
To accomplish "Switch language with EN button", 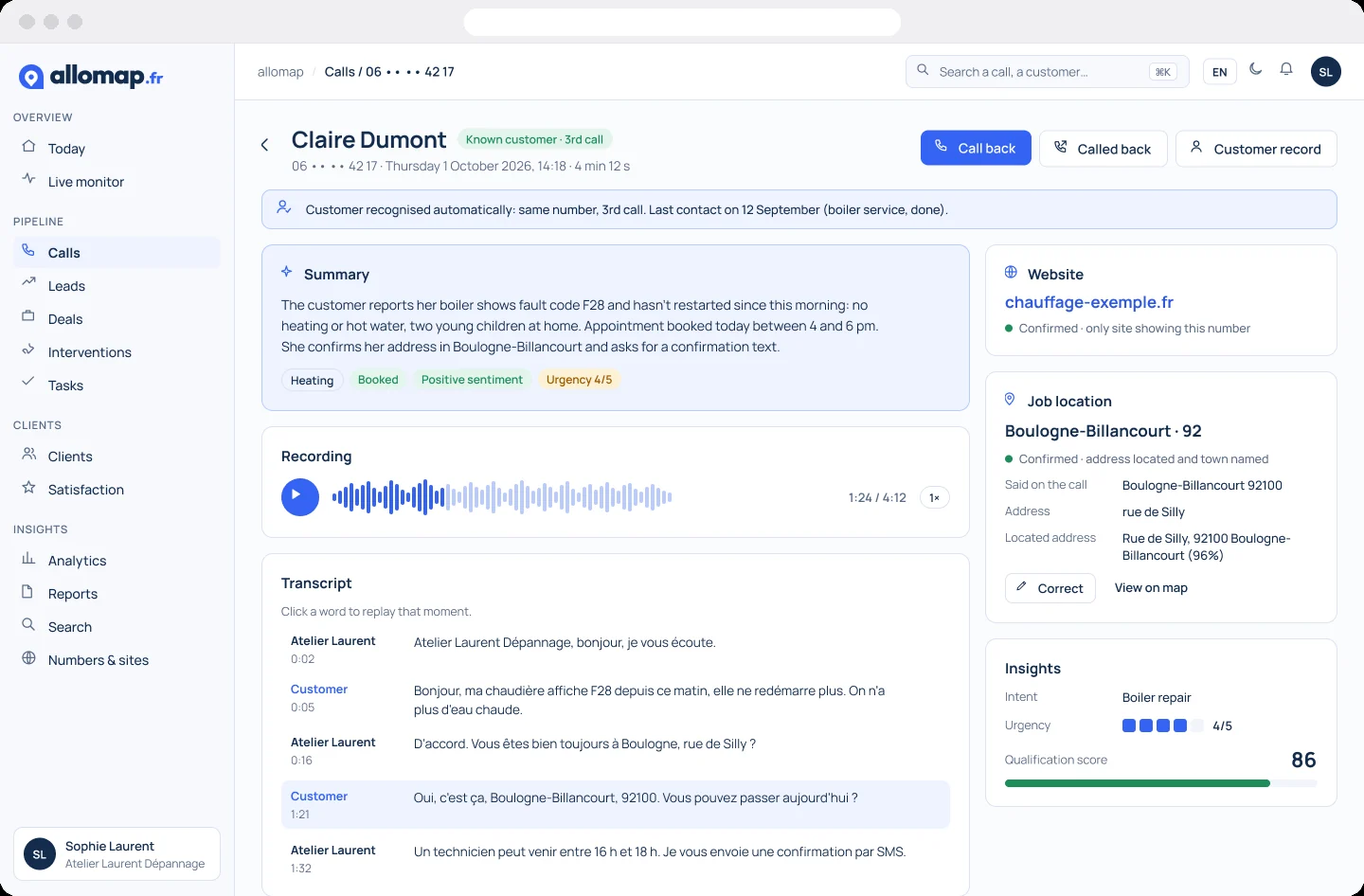I will point(1220,72).
